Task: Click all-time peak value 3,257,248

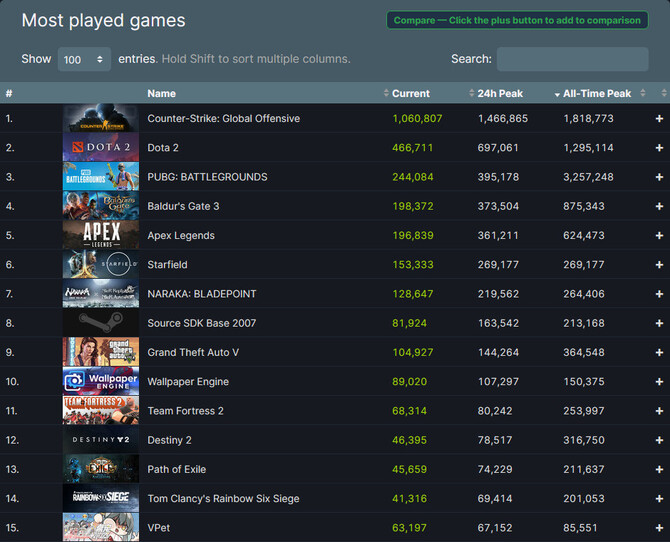Action: (x=588, y=177)
